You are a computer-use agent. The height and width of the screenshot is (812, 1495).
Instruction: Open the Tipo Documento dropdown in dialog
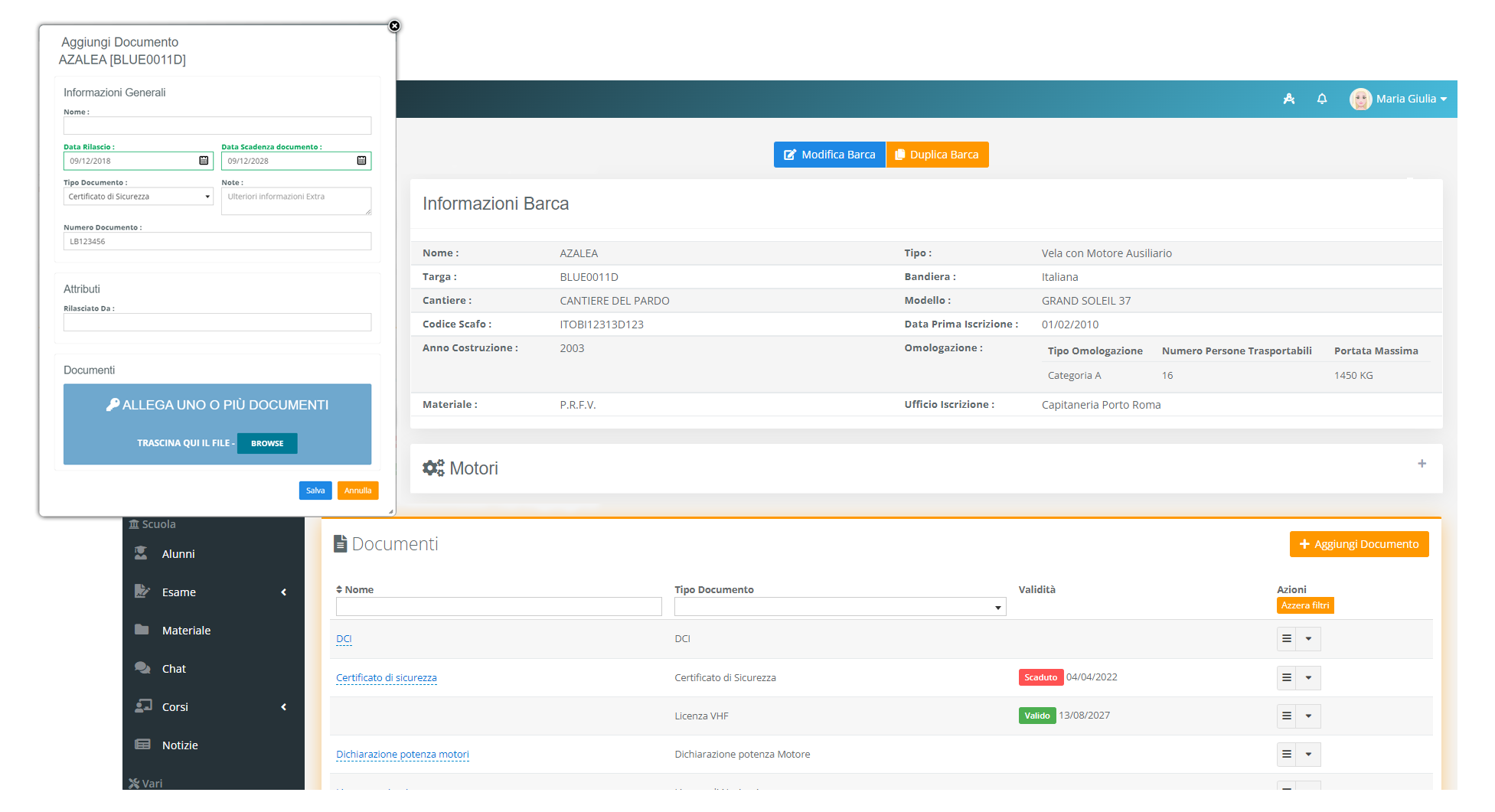pos(139,197)
